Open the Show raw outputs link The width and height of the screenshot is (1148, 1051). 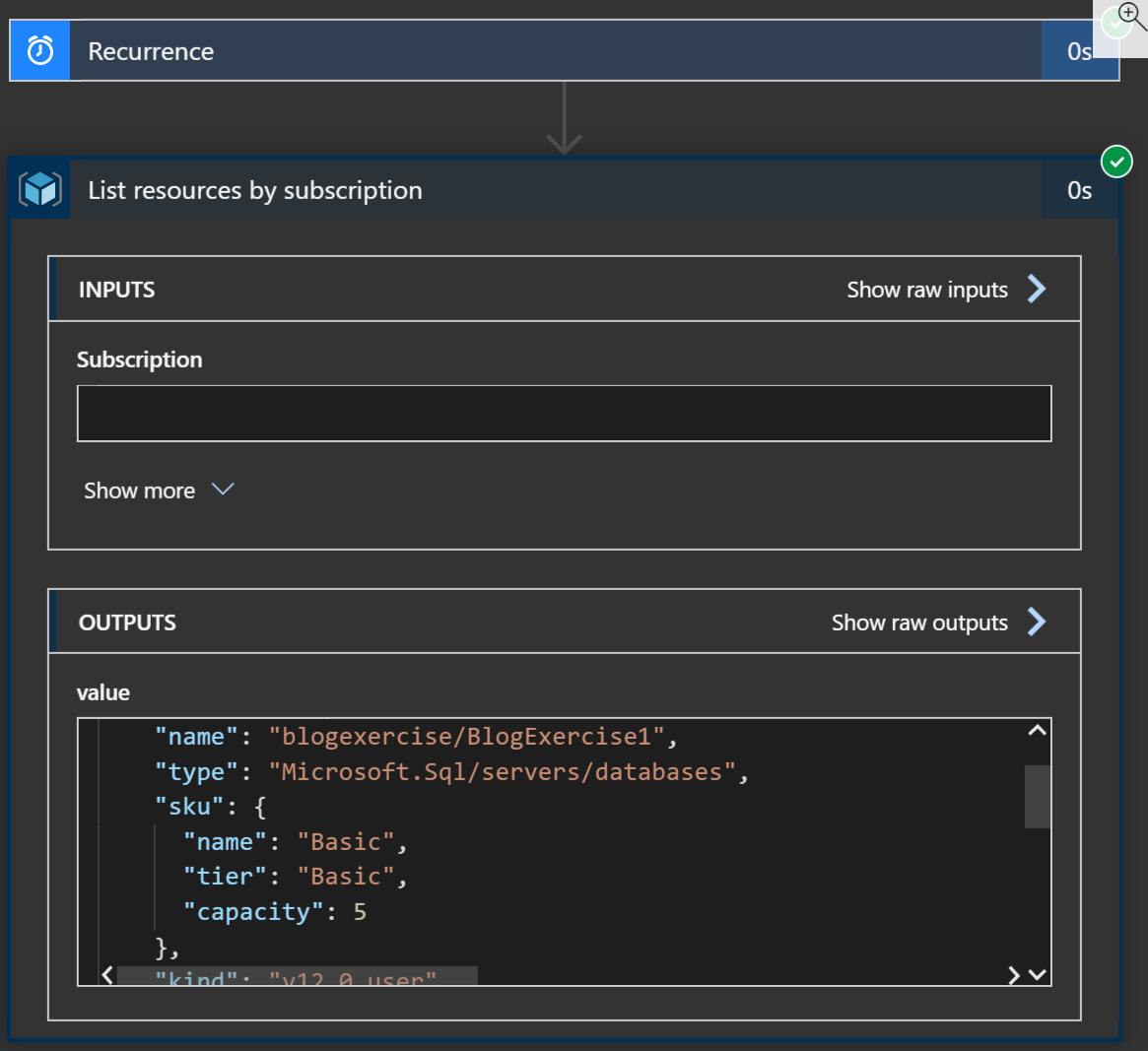918,623
